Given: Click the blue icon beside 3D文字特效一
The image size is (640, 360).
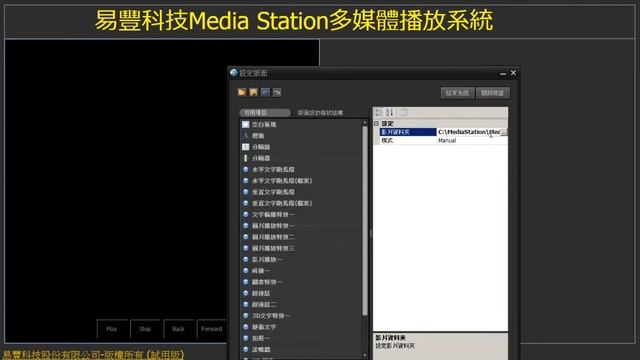Looking at the screenshot, I should pos(246,316).
